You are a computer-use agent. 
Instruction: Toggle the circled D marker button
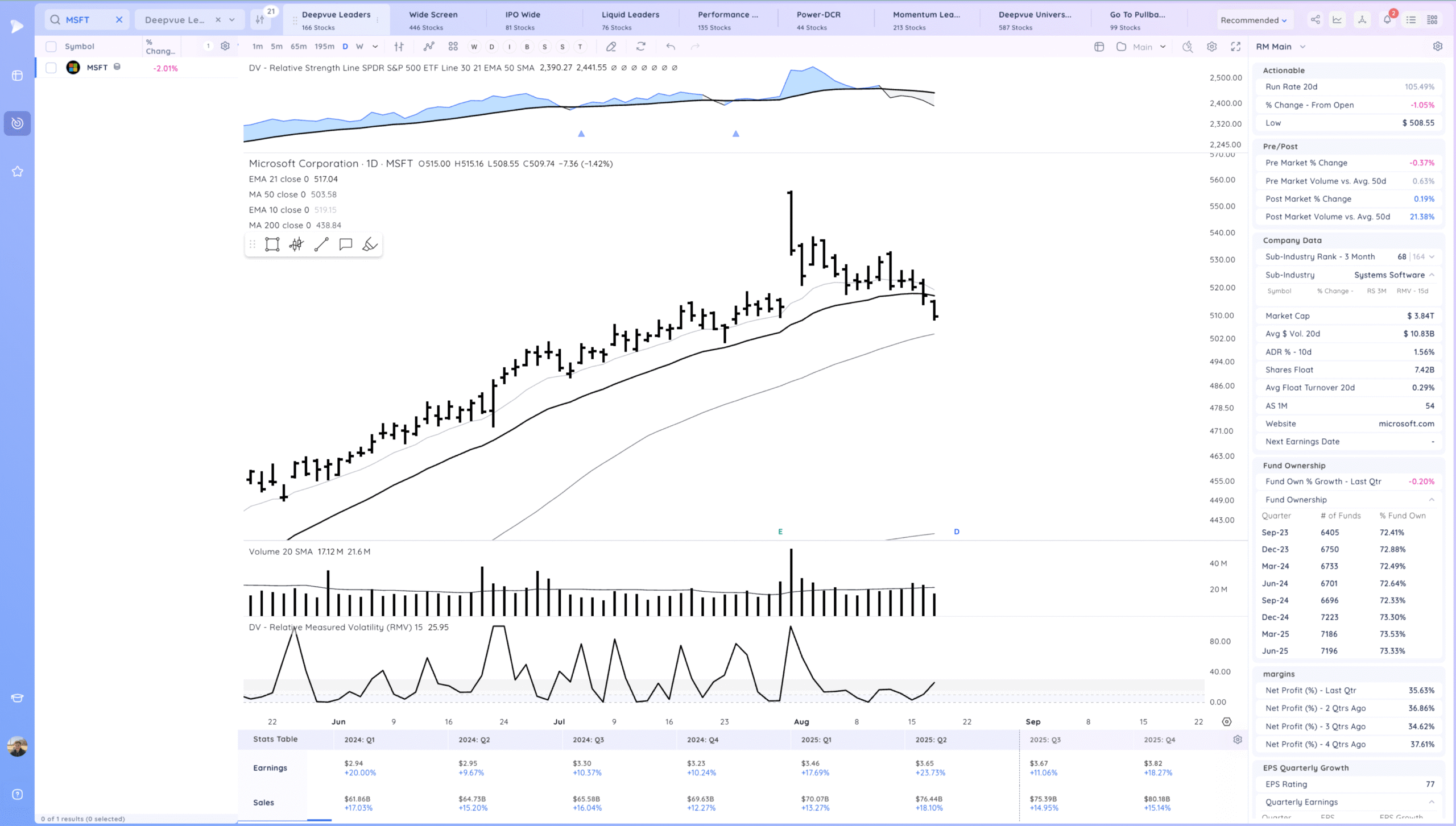[x=491, y=47]
